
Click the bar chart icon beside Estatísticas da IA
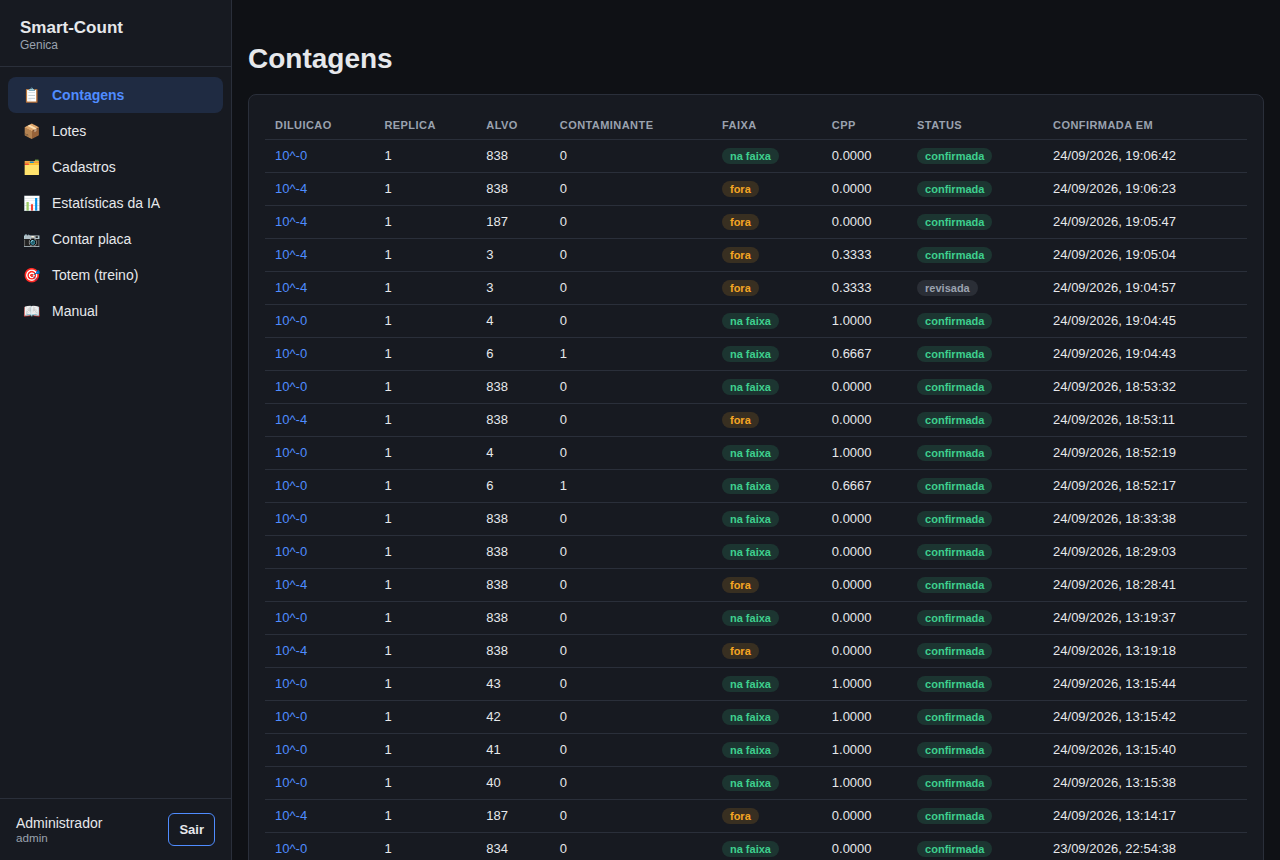pos(31,203)
